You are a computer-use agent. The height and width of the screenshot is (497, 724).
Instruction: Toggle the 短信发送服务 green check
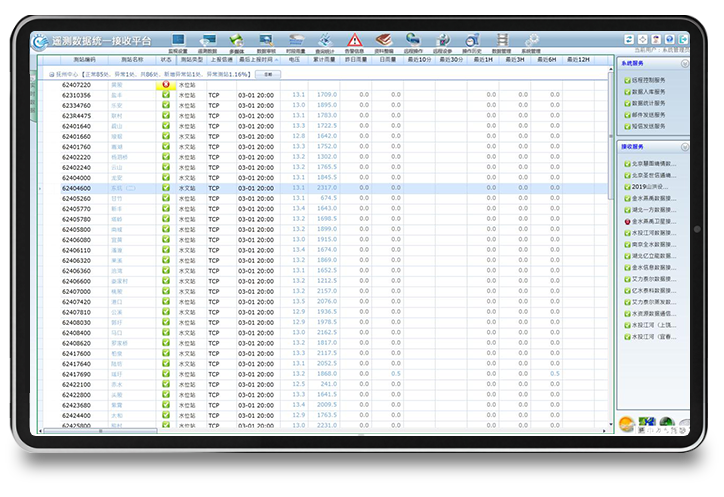(x=628, y=126)
